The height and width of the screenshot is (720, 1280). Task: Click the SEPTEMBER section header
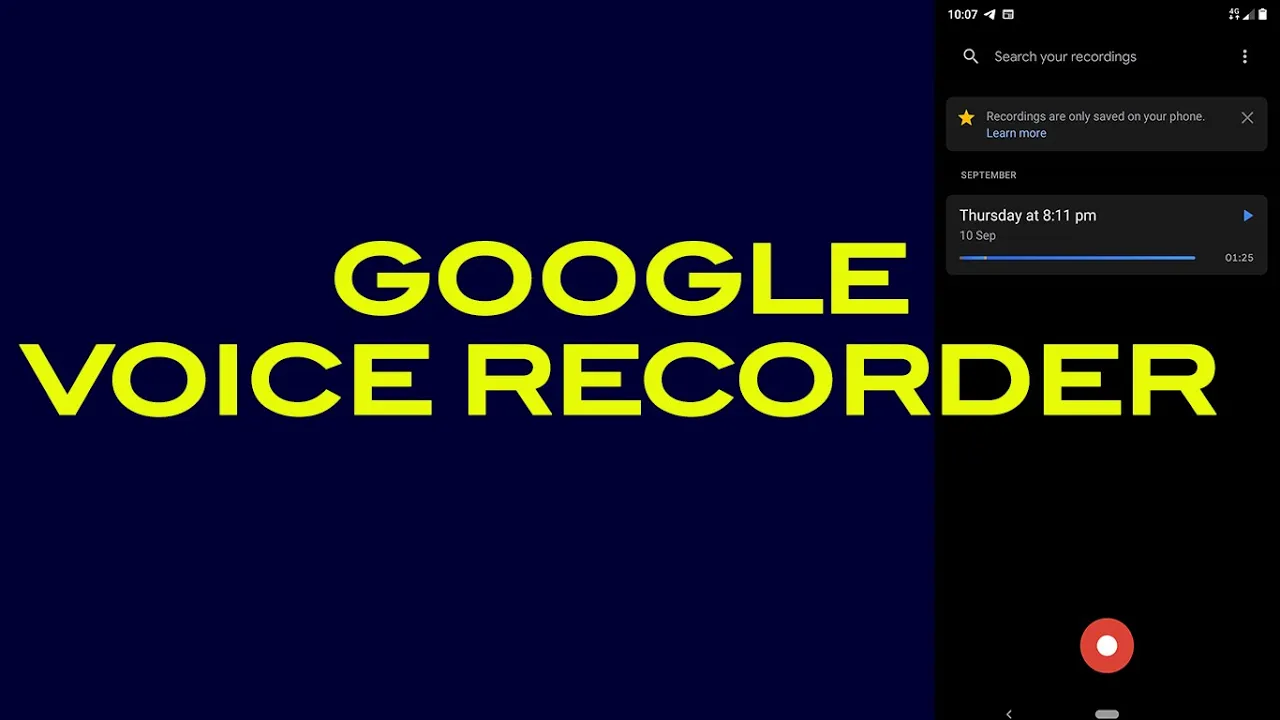[x=989, y=175]
